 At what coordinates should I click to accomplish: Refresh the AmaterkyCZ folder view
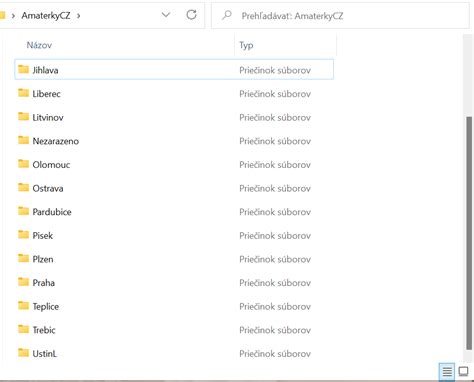click(x=191, y=15)
